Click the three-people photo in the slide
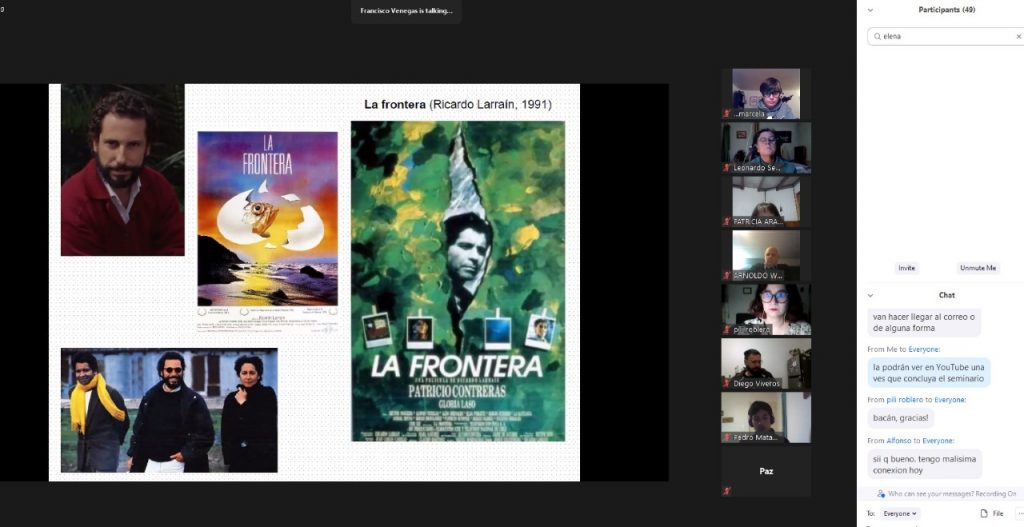The width and height of the screenshot is (1024, 527). (x=169, y=410)
